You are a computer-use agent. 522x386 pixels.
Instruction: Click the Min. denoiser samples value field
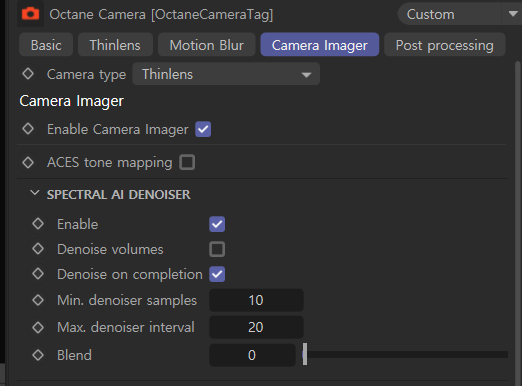point(256,300)
